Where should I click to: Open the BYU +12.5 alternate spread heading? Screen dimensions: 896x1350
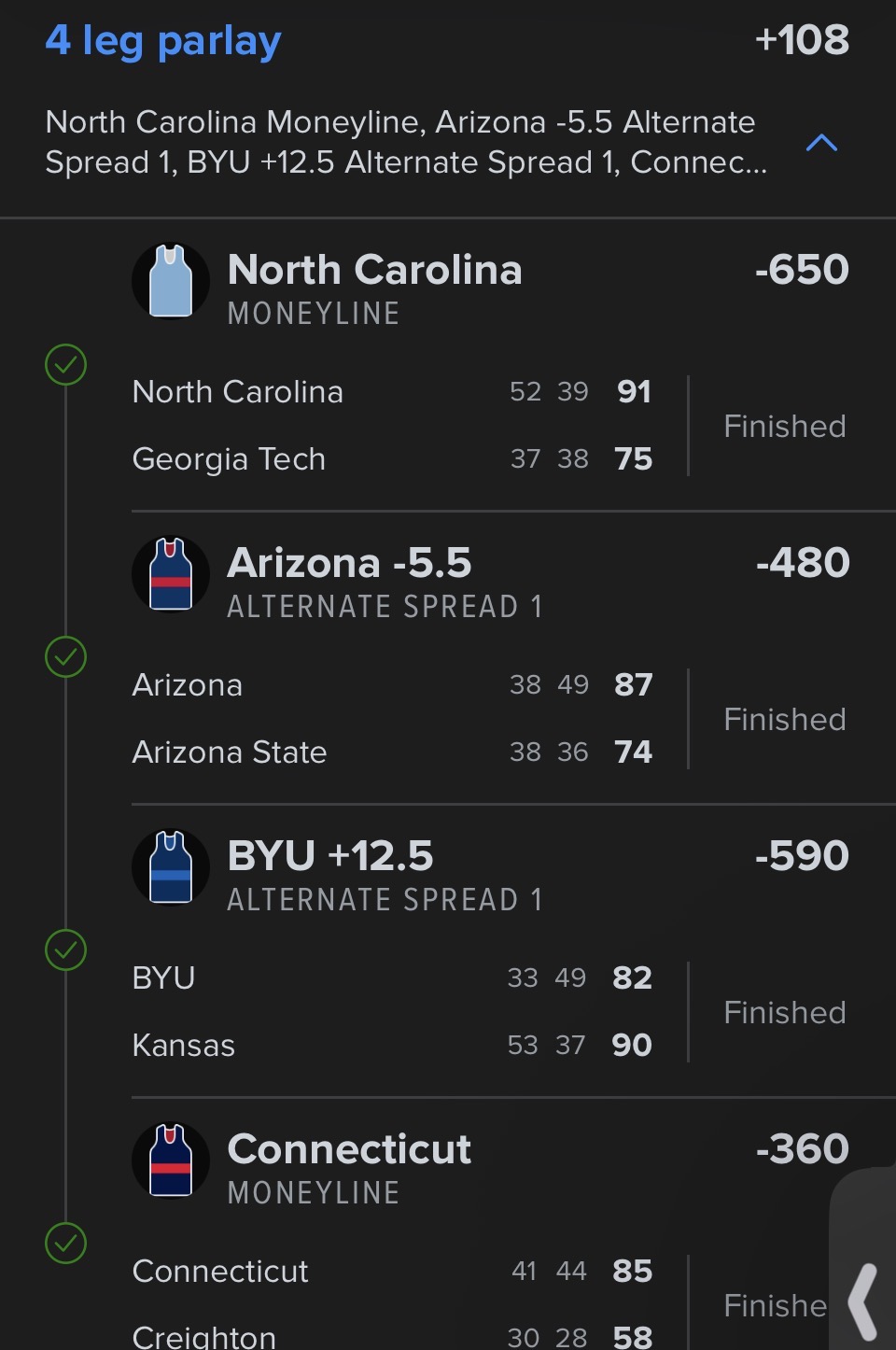331,856
